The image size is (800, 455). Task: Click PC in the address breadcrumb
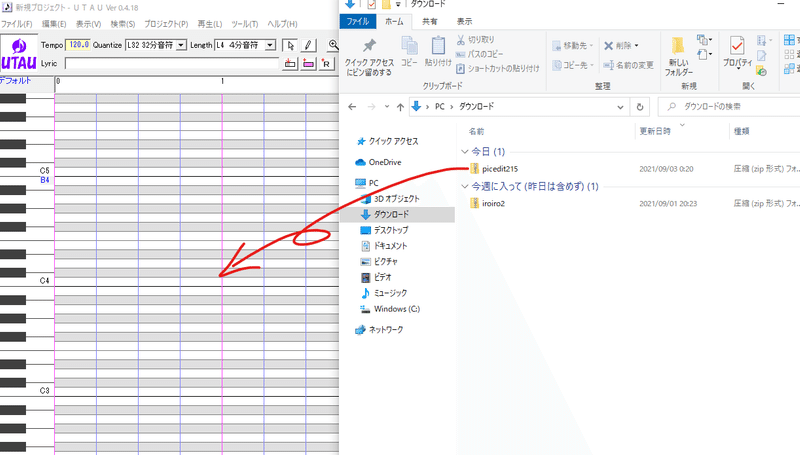439,107
